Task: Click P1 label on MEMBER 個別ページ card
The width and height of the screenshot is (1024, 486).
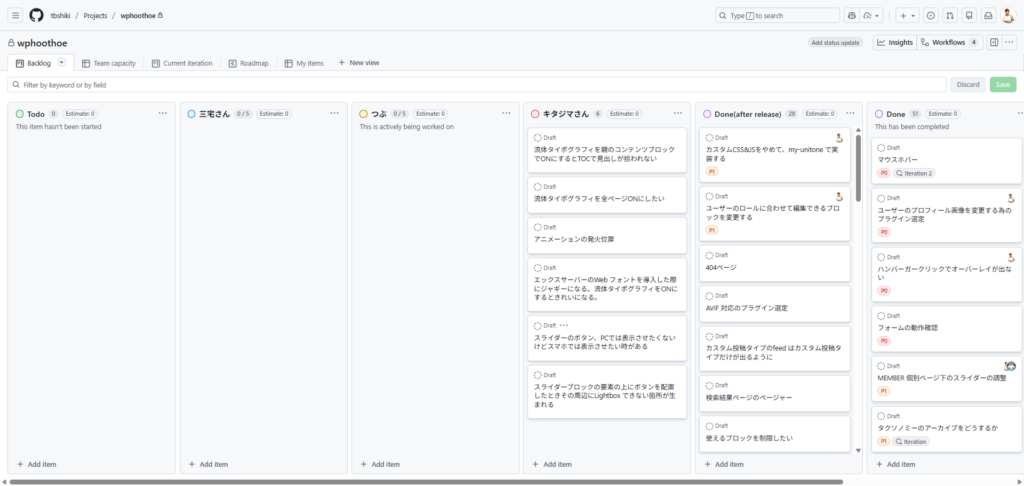Action: 884,391
